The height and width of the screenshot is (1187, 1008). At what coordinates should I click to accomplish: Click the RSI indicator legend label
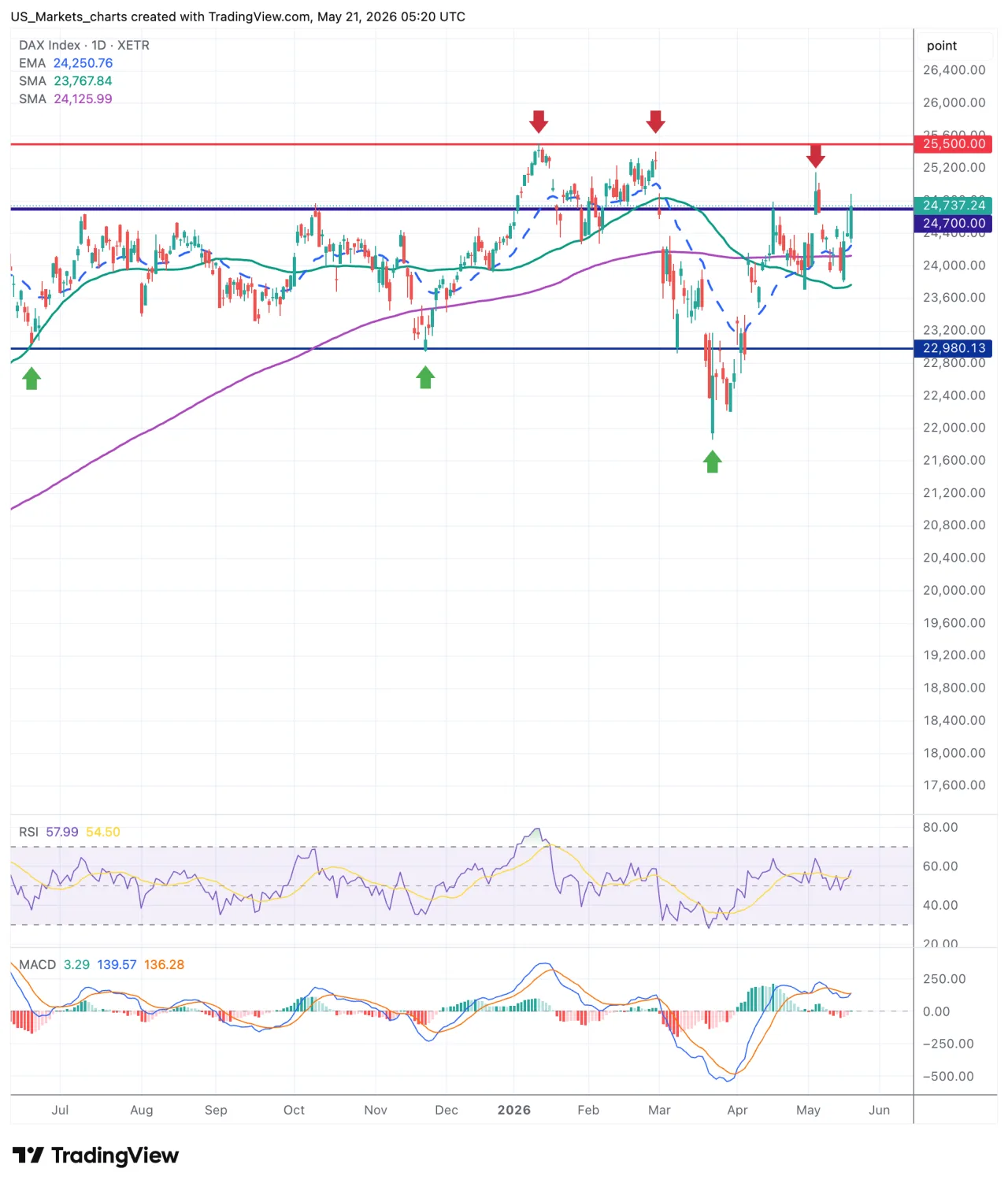[x=28, y=832]
